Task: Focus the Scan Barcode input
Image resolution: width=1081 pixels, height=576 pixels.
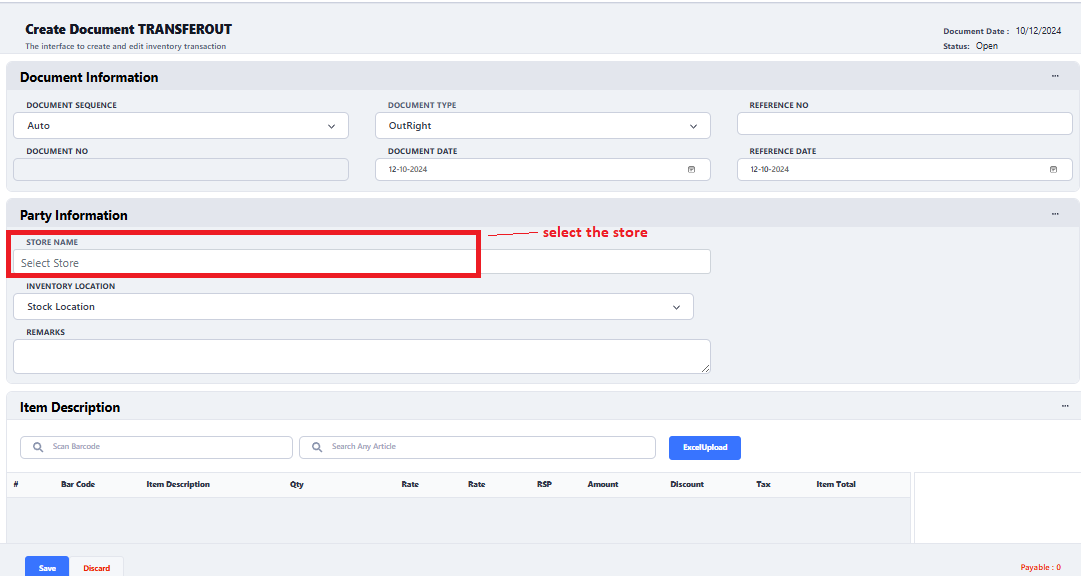Action: click(x=165, y=447)
